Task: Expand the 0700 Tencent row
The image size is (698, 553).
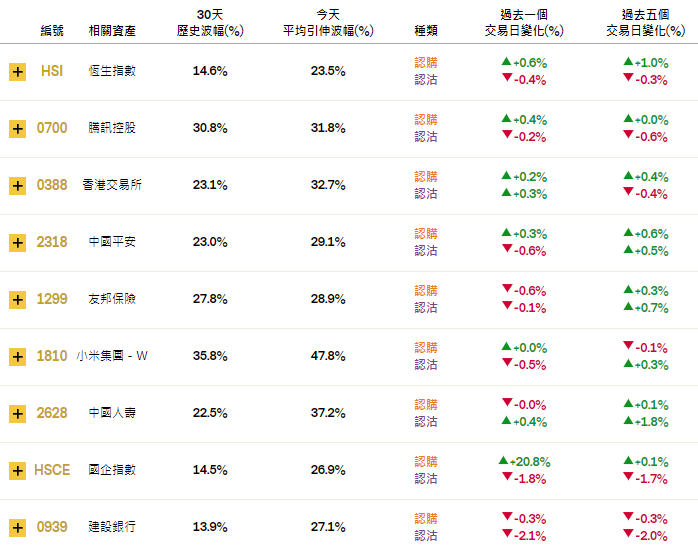Action: (17, 129)
